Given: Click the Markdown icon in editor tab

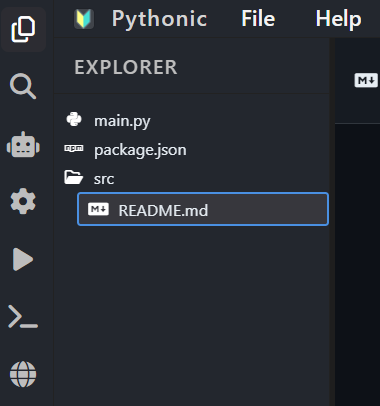Looking at the screenshot, I should tap(366, 80).
